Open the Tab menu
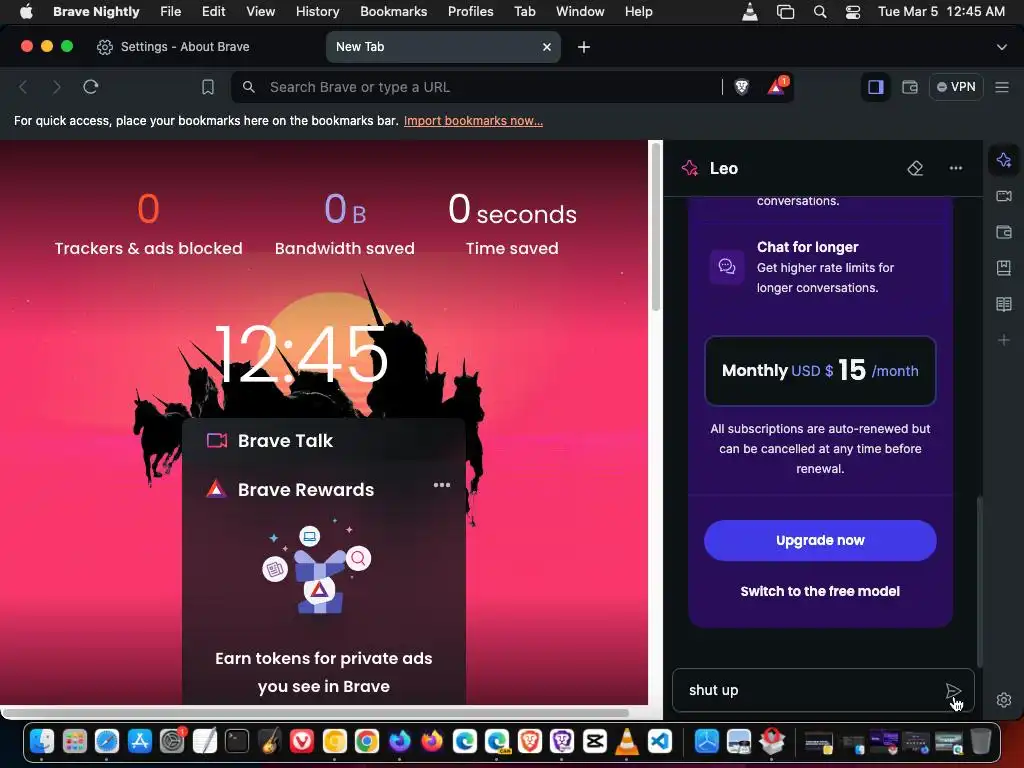 524,11
